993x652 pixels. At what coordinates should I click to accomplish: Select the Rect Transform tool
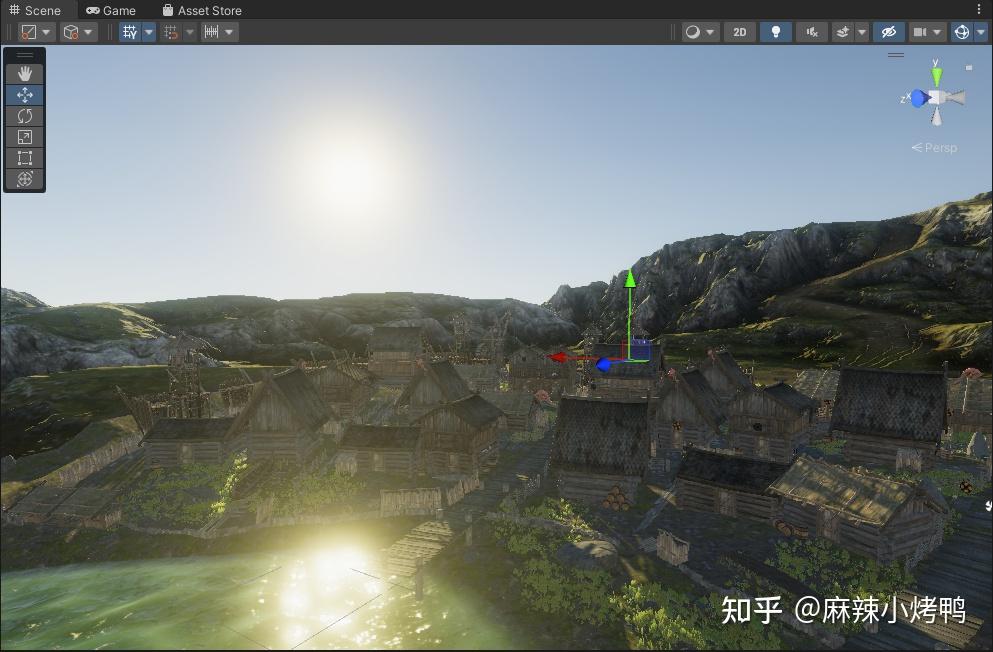tap(24, 157)
